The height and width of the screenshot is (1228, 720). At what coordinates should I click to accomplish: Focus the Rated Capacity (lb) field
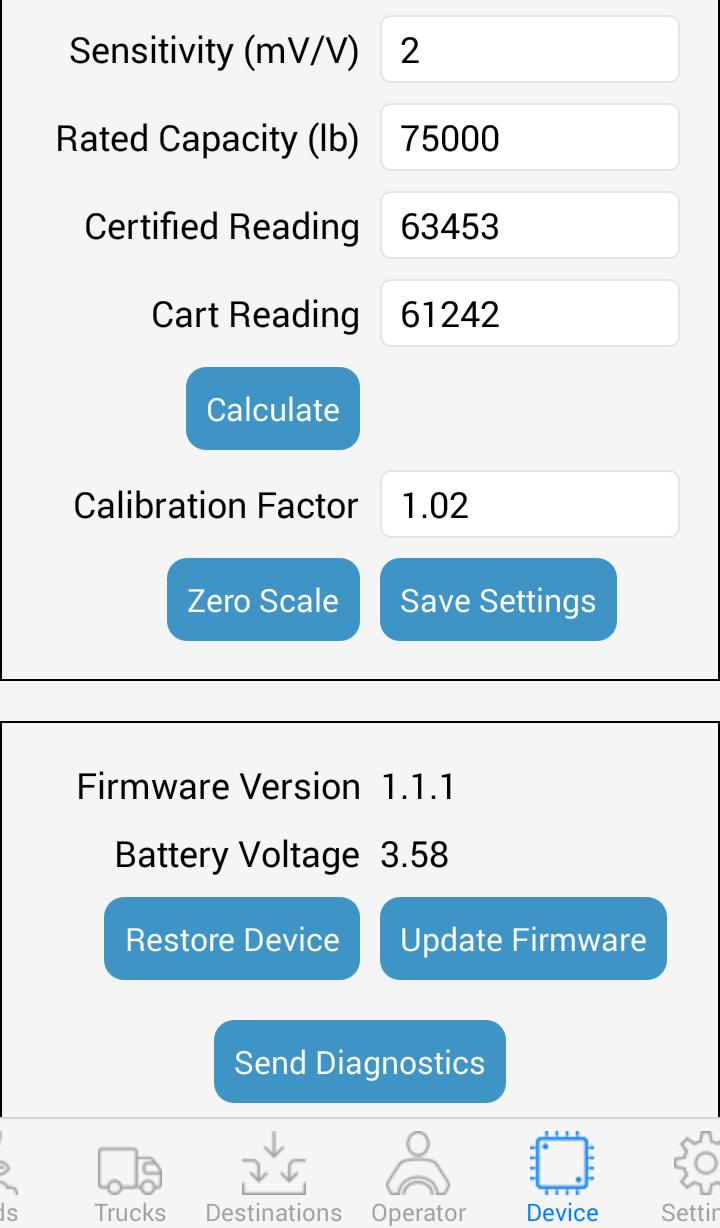[530, 138]
